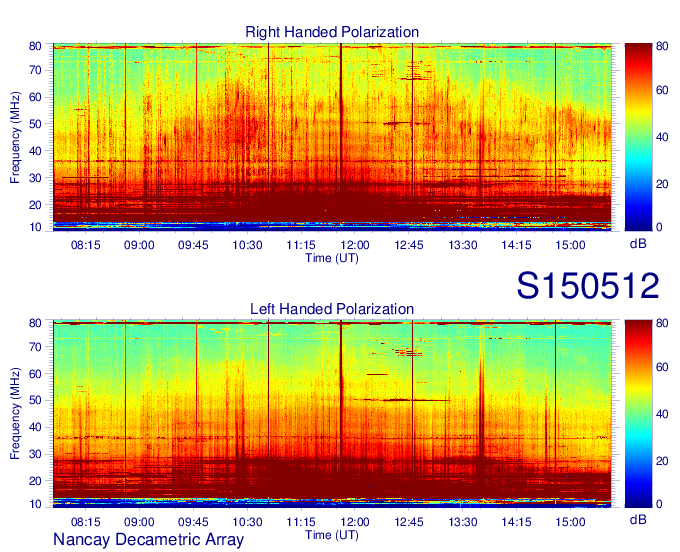The image size is (680, 552).
Task: Click the 12:00 tick label of the top plot
Action: (355, 245)
